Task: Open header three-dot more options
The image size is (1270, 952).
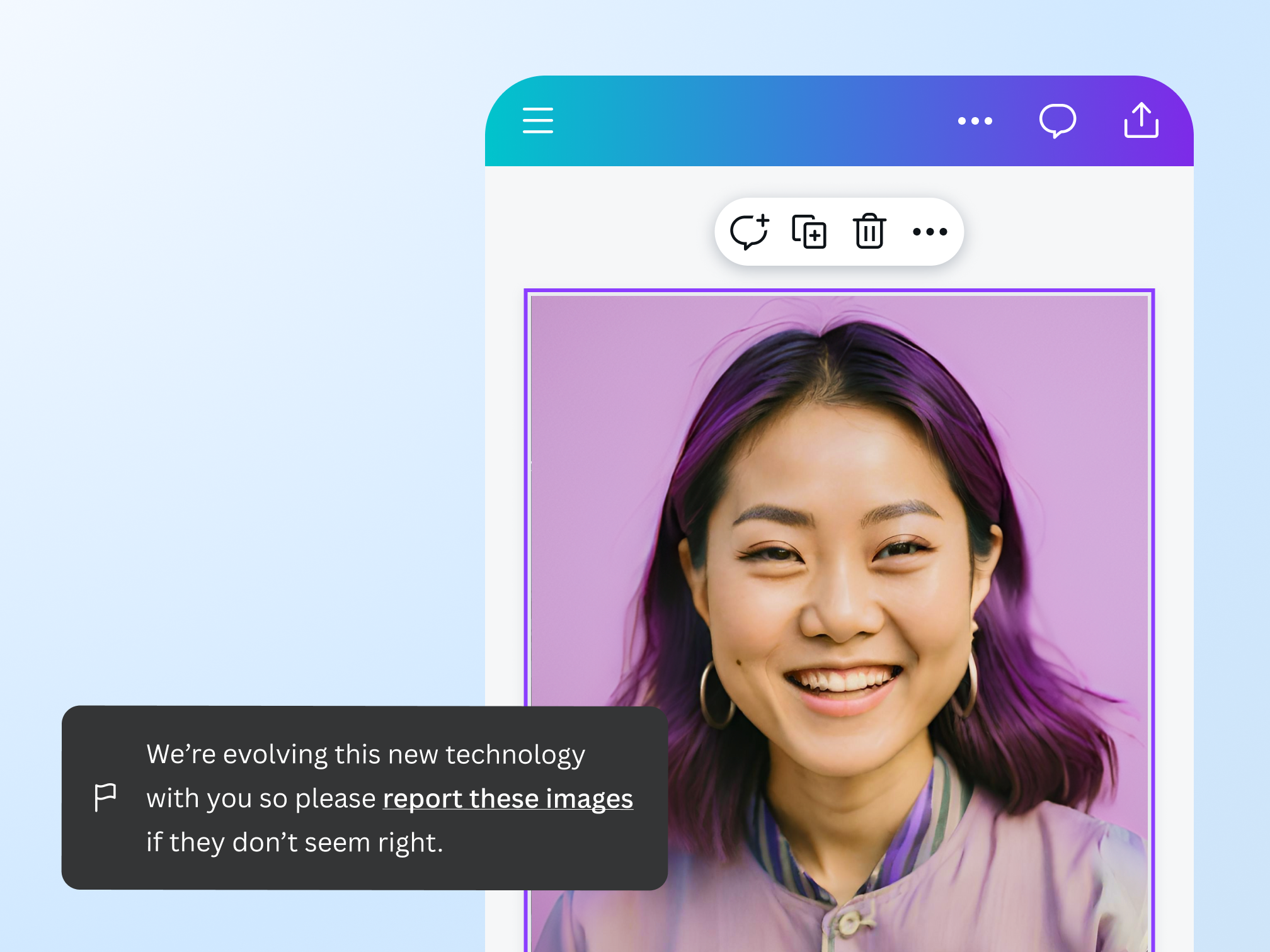Action: click(975, 121)
